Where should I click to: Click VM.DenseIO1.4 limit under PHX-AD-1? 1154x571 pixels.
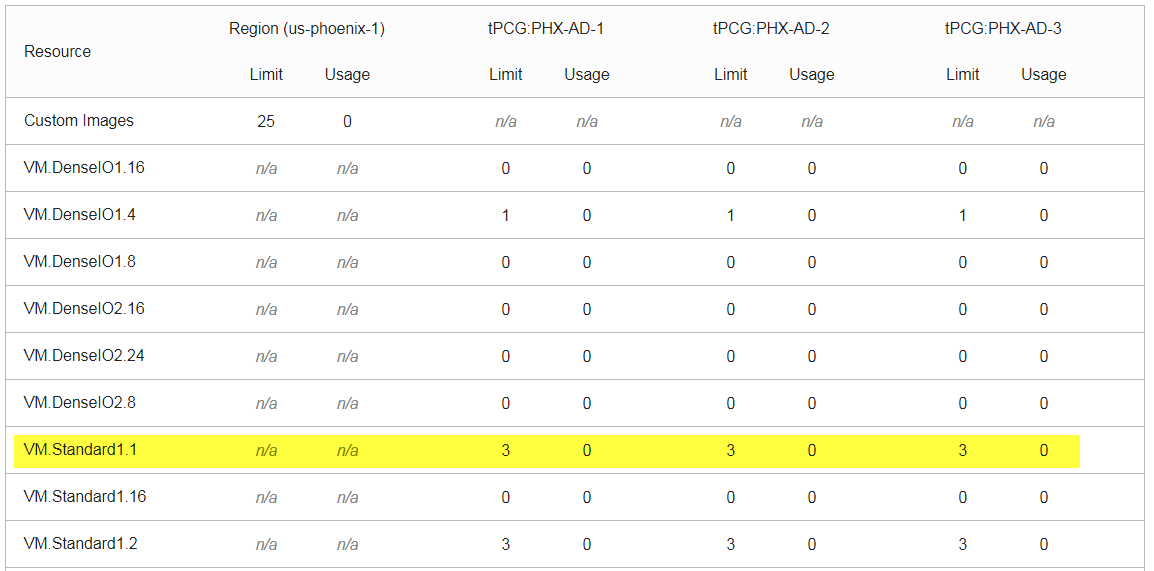click(506, 216)
